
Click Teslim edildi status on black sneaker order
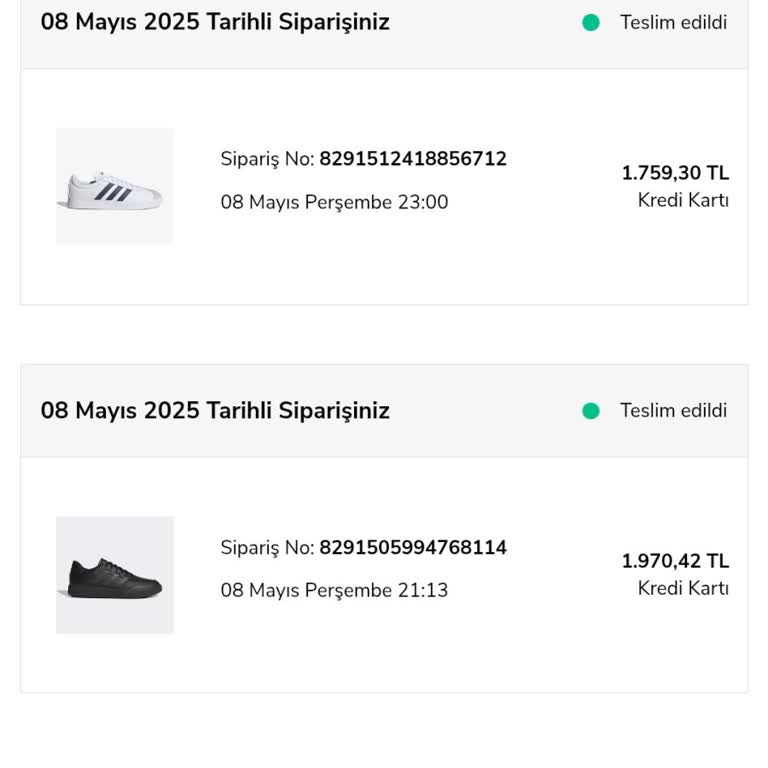pyautogui.click(x=673, y=411)
